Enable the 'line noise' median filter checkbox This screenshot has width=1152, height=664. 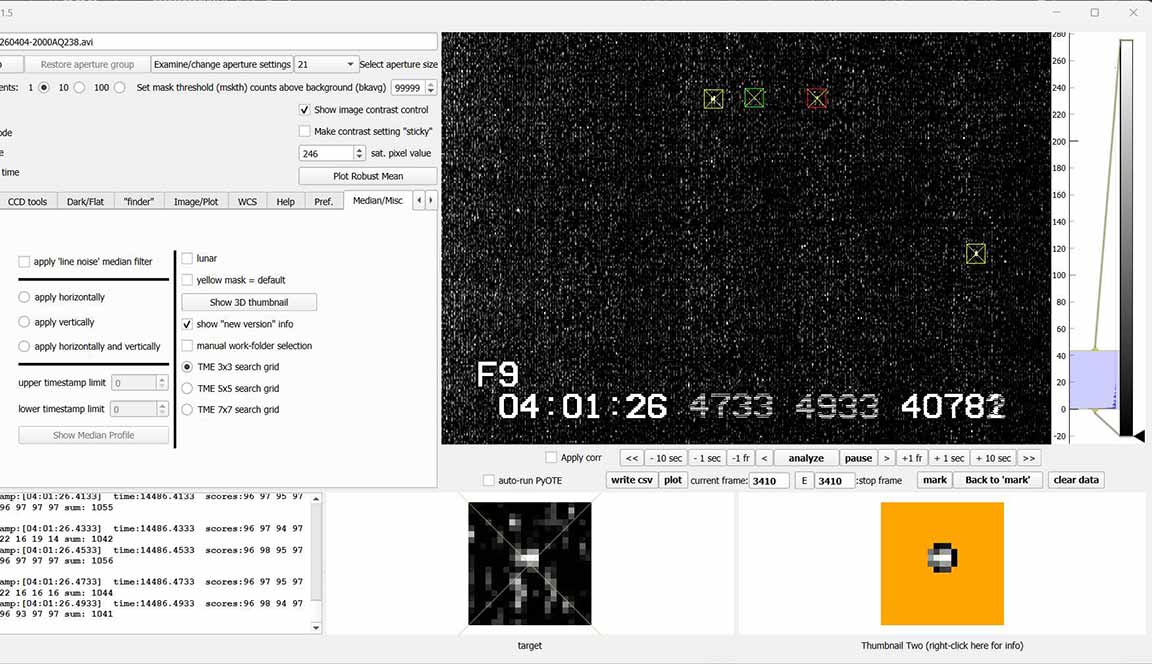24,262
